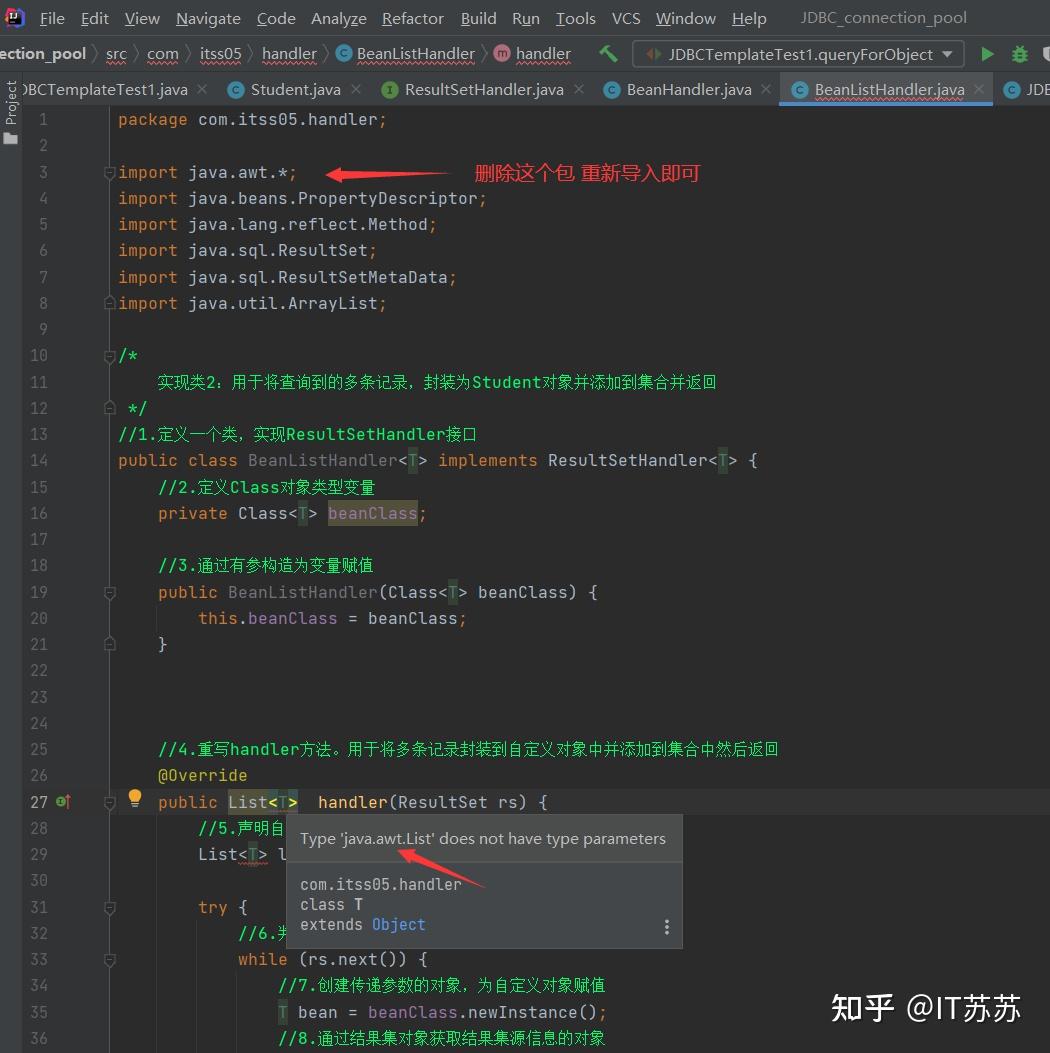Collapse the try block at line 31
This screenshot has width=1050, height=1053.
click(110, 908)
